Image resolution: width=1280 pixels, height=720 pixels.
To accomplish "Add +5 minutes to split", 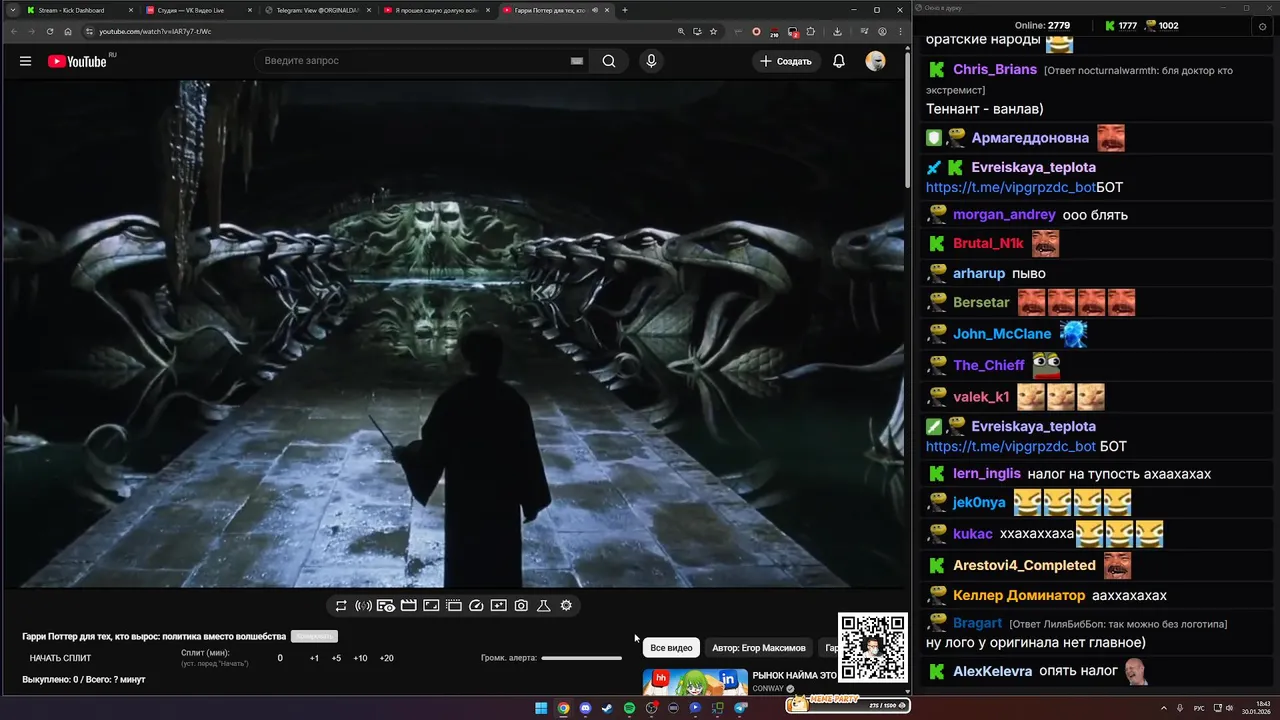I will point(336,658).
